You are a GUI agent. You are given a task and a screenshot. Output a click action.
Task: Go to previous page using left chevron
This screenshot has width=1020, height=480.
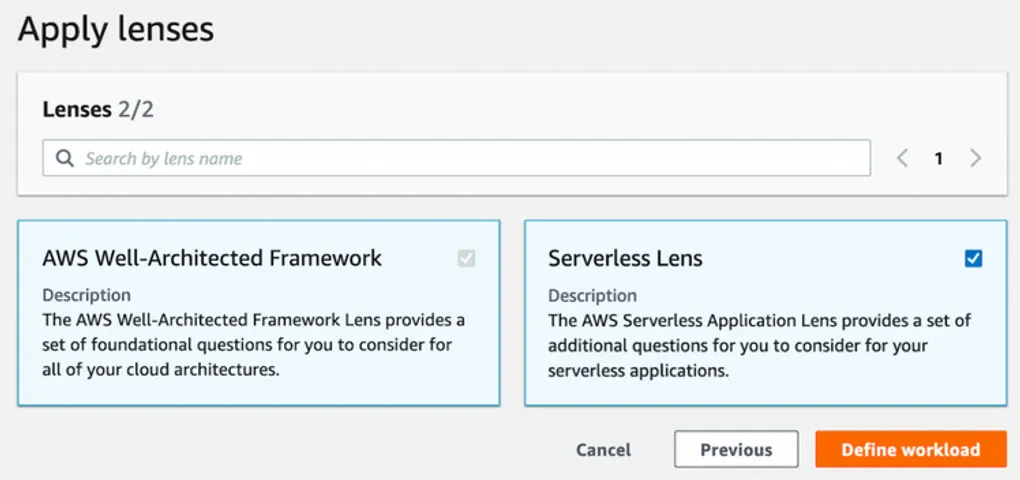click(902, 158)
